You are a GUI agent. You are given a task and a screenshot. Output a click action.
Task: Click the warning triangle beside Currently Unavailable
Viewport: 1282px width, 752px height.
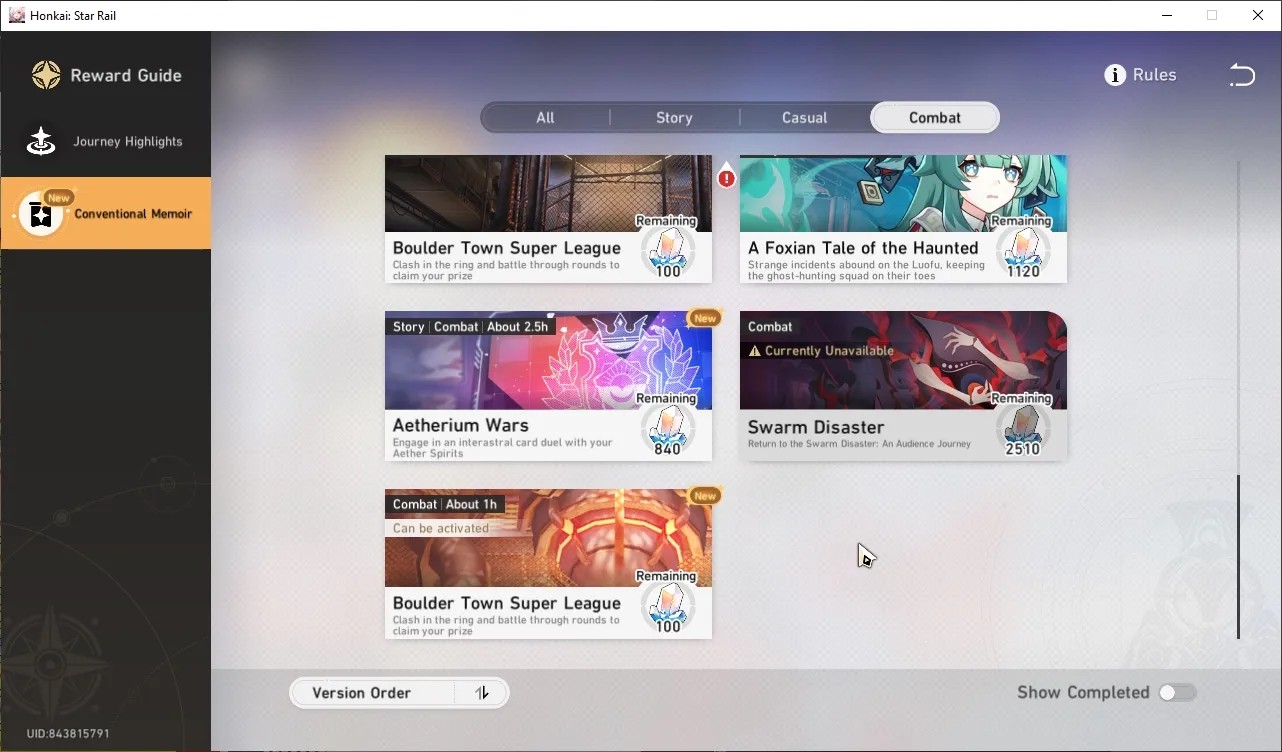point(755,351)
